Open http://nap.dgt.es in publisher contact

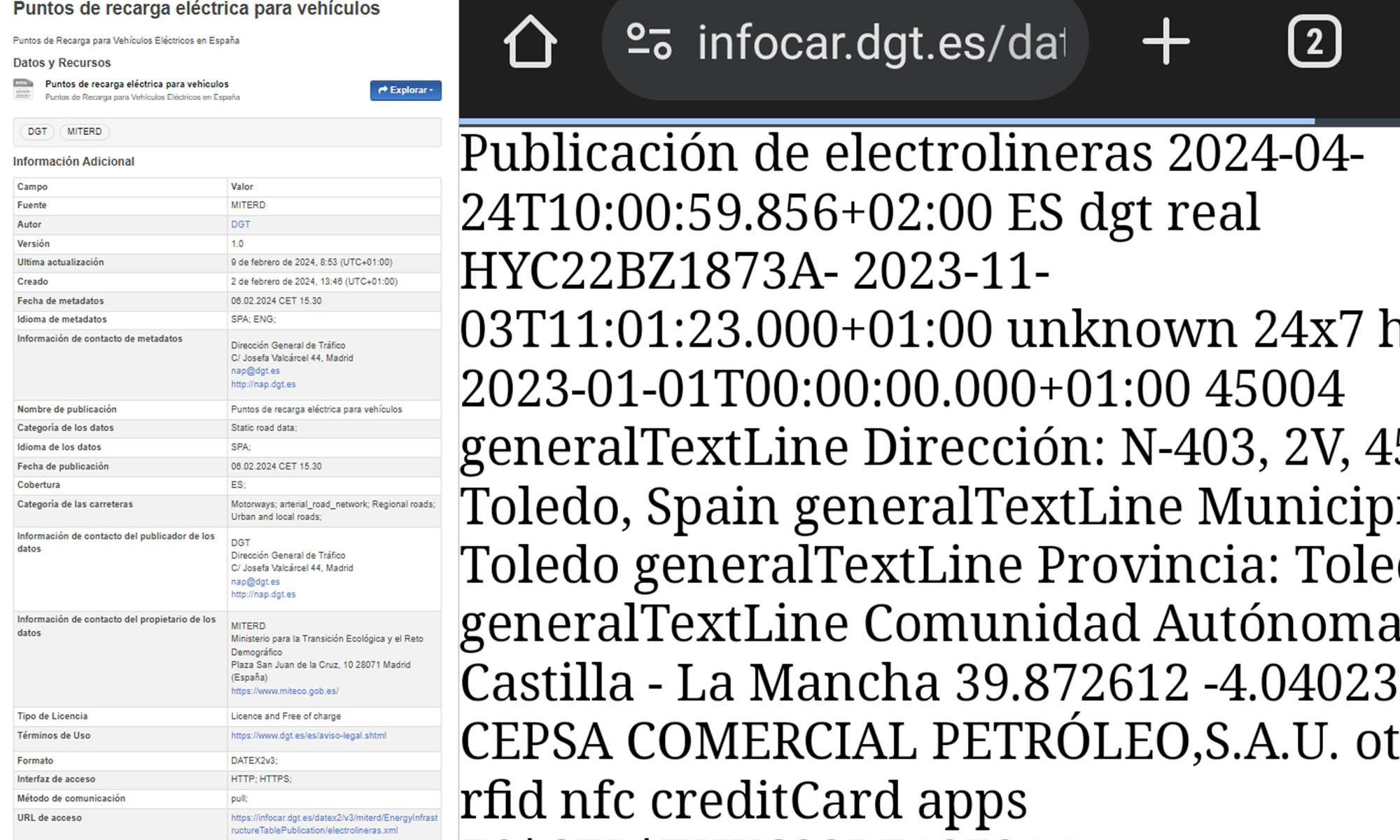[263, 594]
